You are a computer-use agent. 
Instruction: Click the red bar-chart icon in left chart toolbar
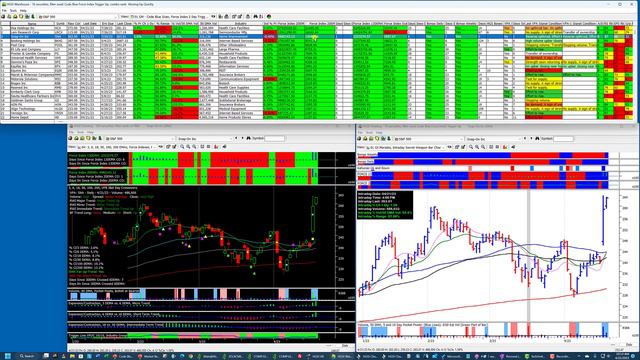(216, 147)
